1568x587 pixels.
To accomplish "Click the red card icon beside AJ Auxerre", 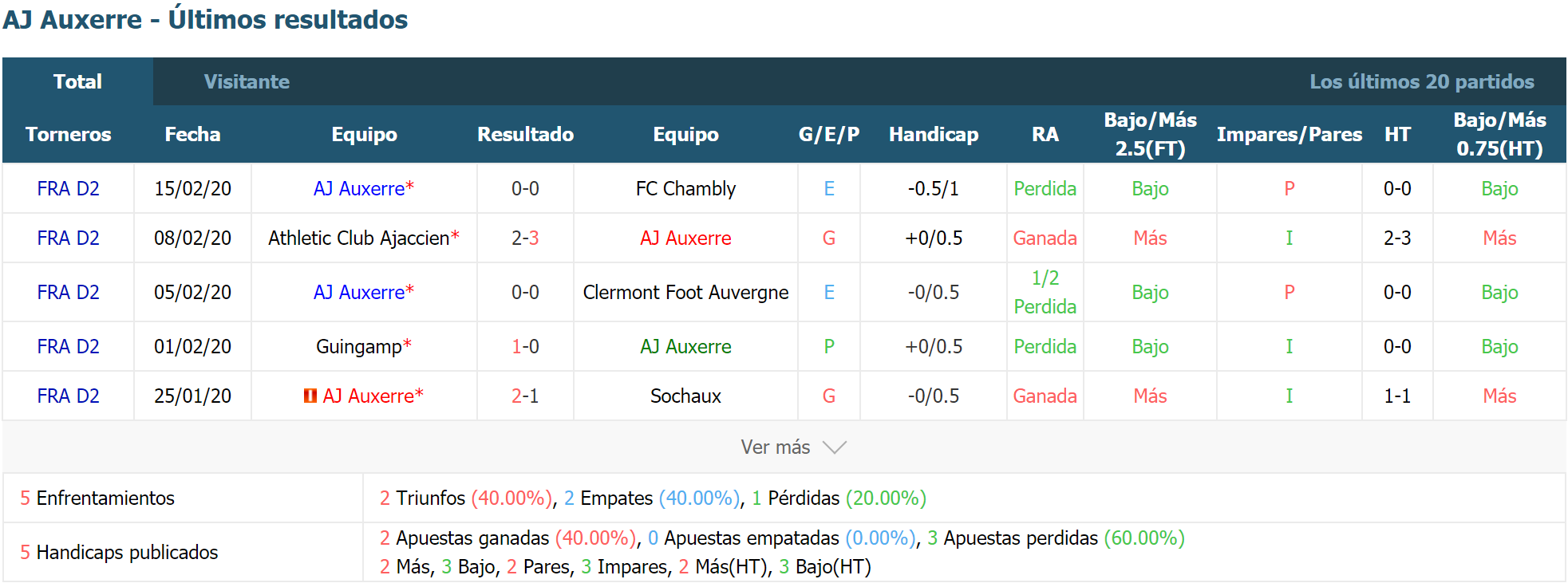I will click(x=310, y=396).
